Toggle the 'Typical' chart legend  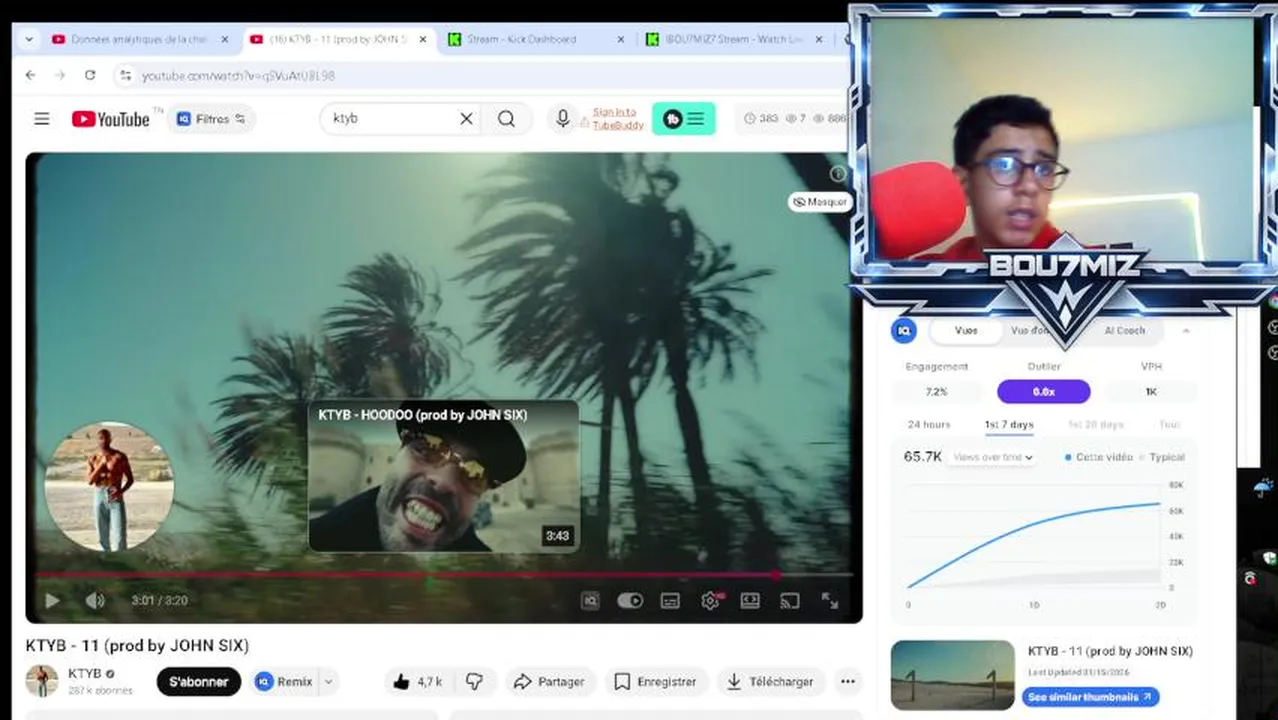[1162, 457]
